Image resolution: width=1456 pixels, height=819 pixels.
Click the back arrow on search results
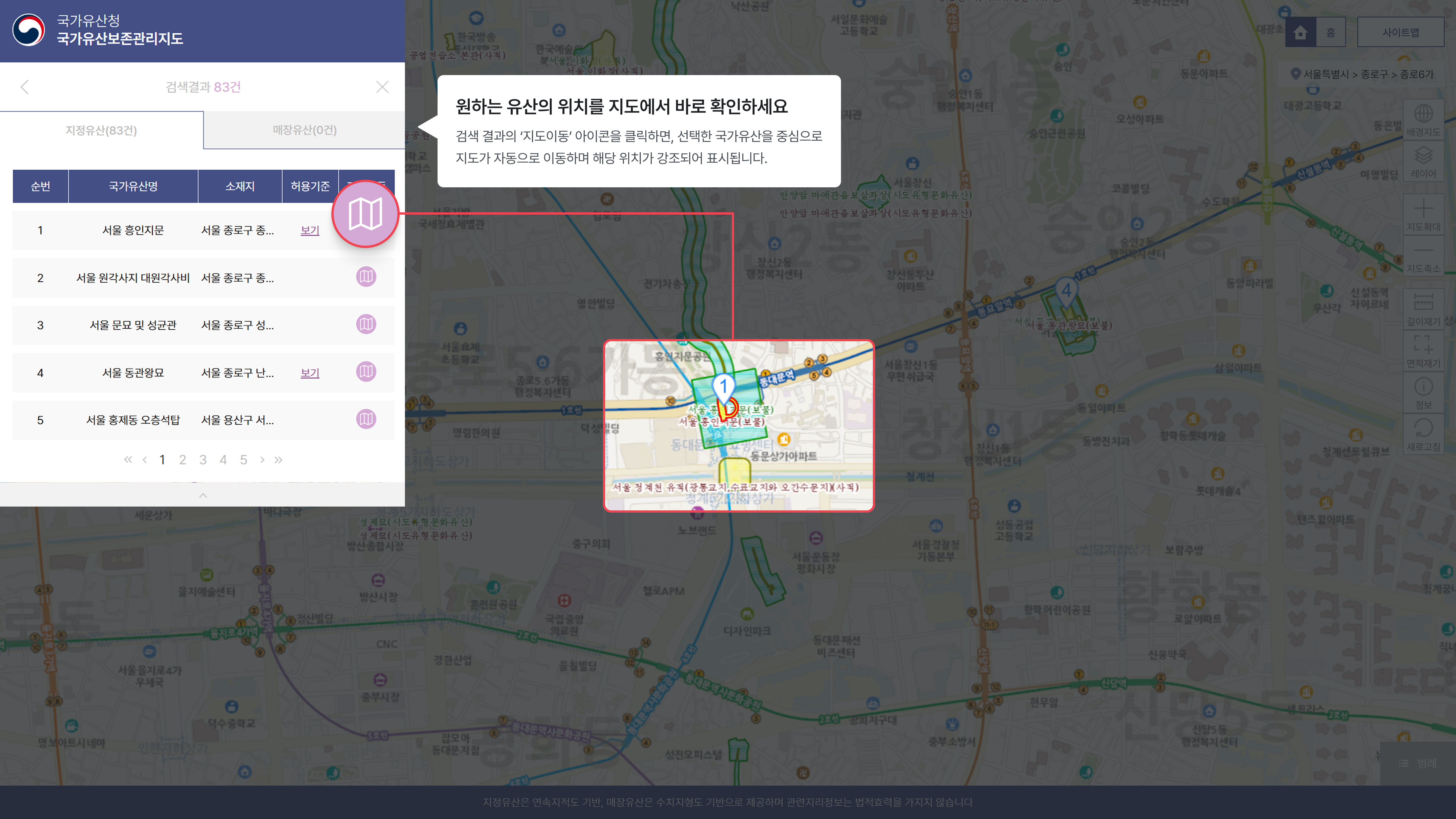pyautogui.click(x=25, y=87)
